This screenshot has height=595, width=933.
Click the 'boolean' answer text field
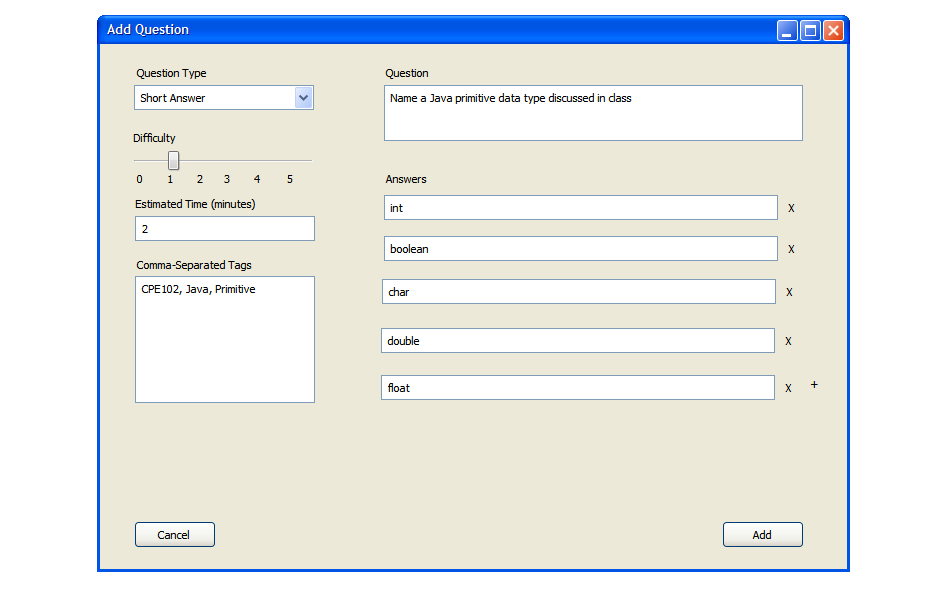[580, 249]
